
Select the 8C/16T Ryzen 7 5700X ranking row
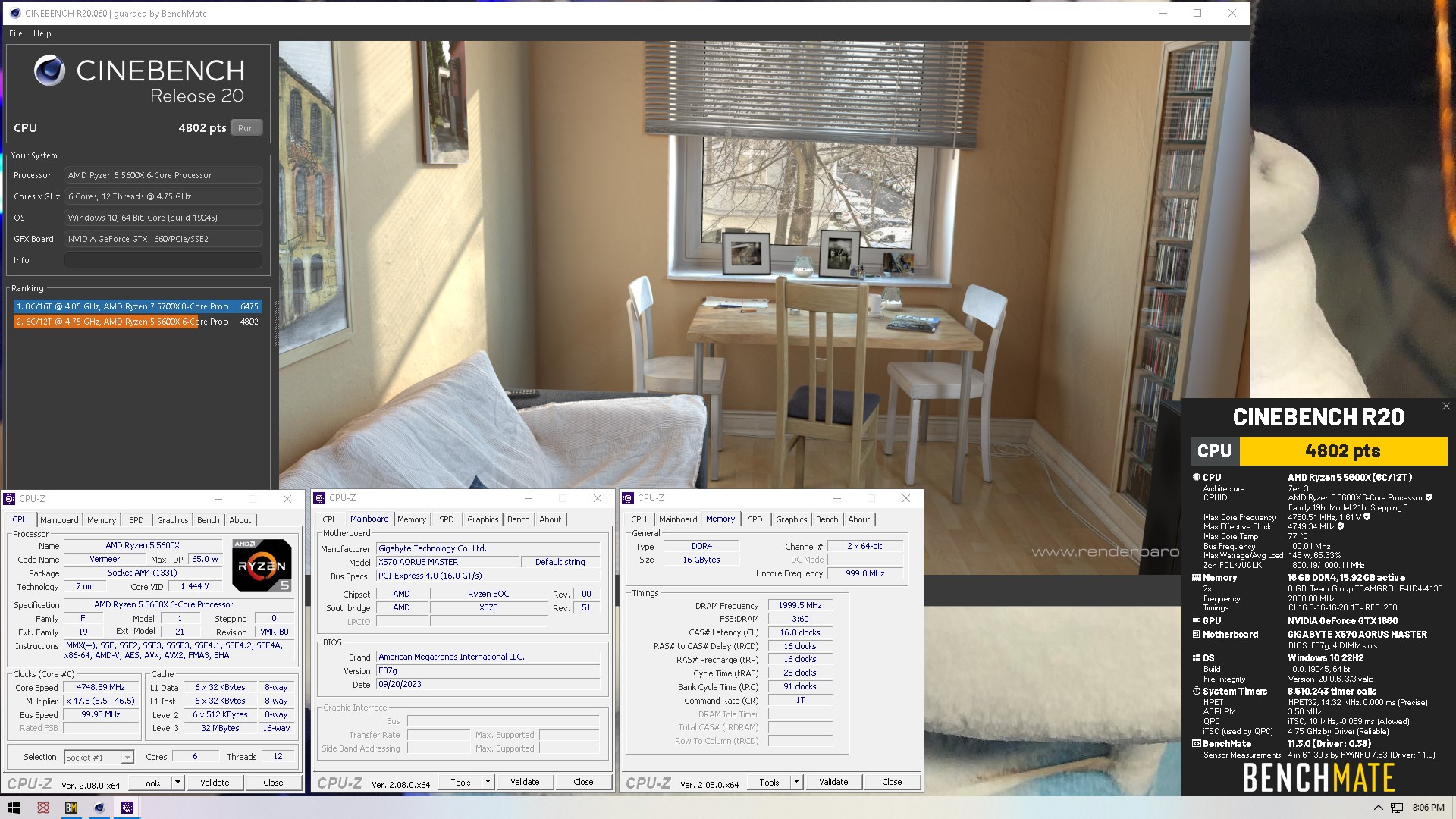tap(137, 306)
